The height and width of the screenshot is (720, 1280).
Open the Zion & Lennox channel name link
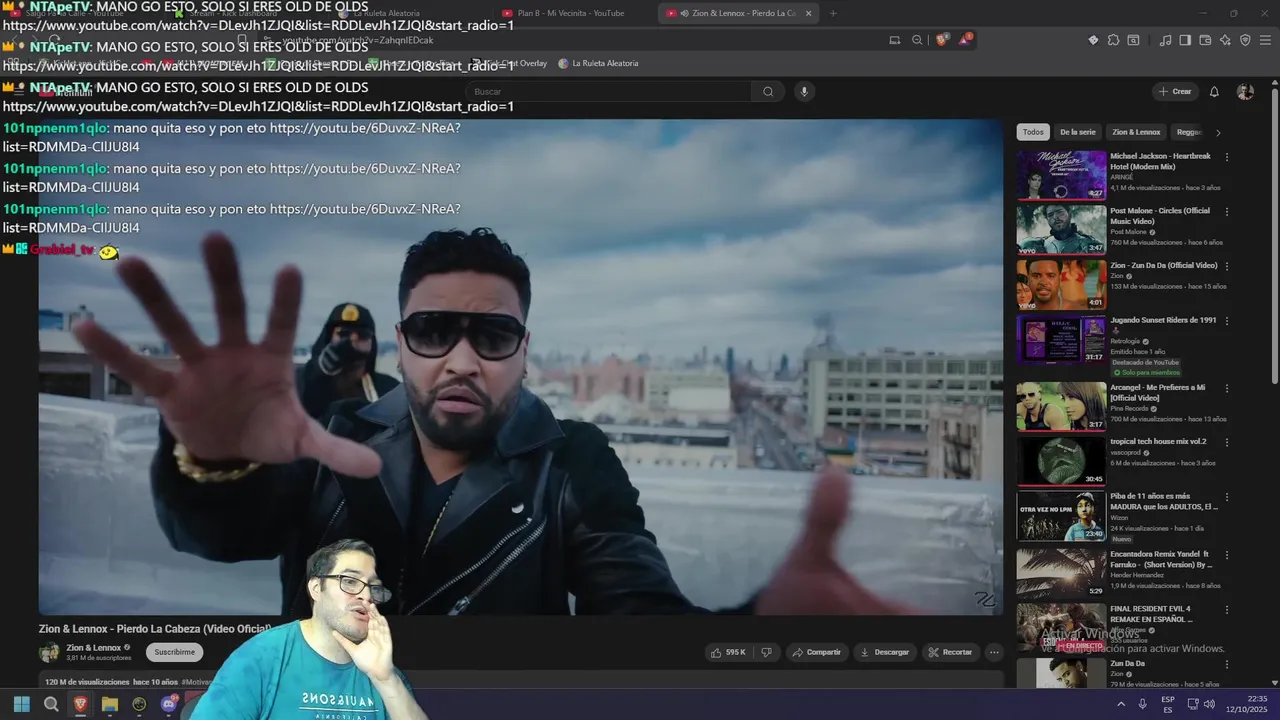94,648
